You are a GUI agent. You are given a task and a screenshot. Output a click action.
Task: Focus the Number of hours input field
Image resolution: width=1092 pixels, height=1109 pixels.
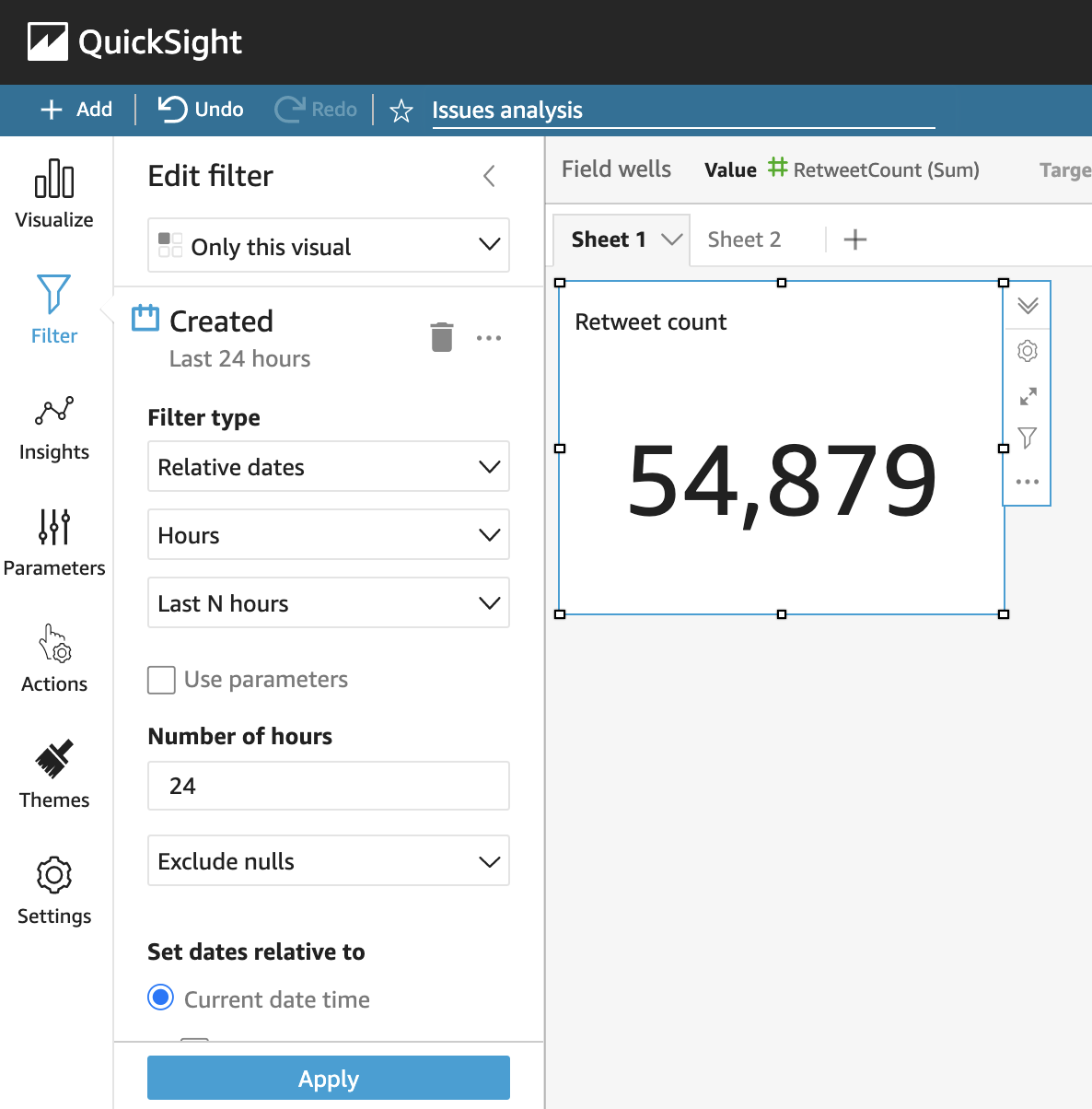(329, 786)
